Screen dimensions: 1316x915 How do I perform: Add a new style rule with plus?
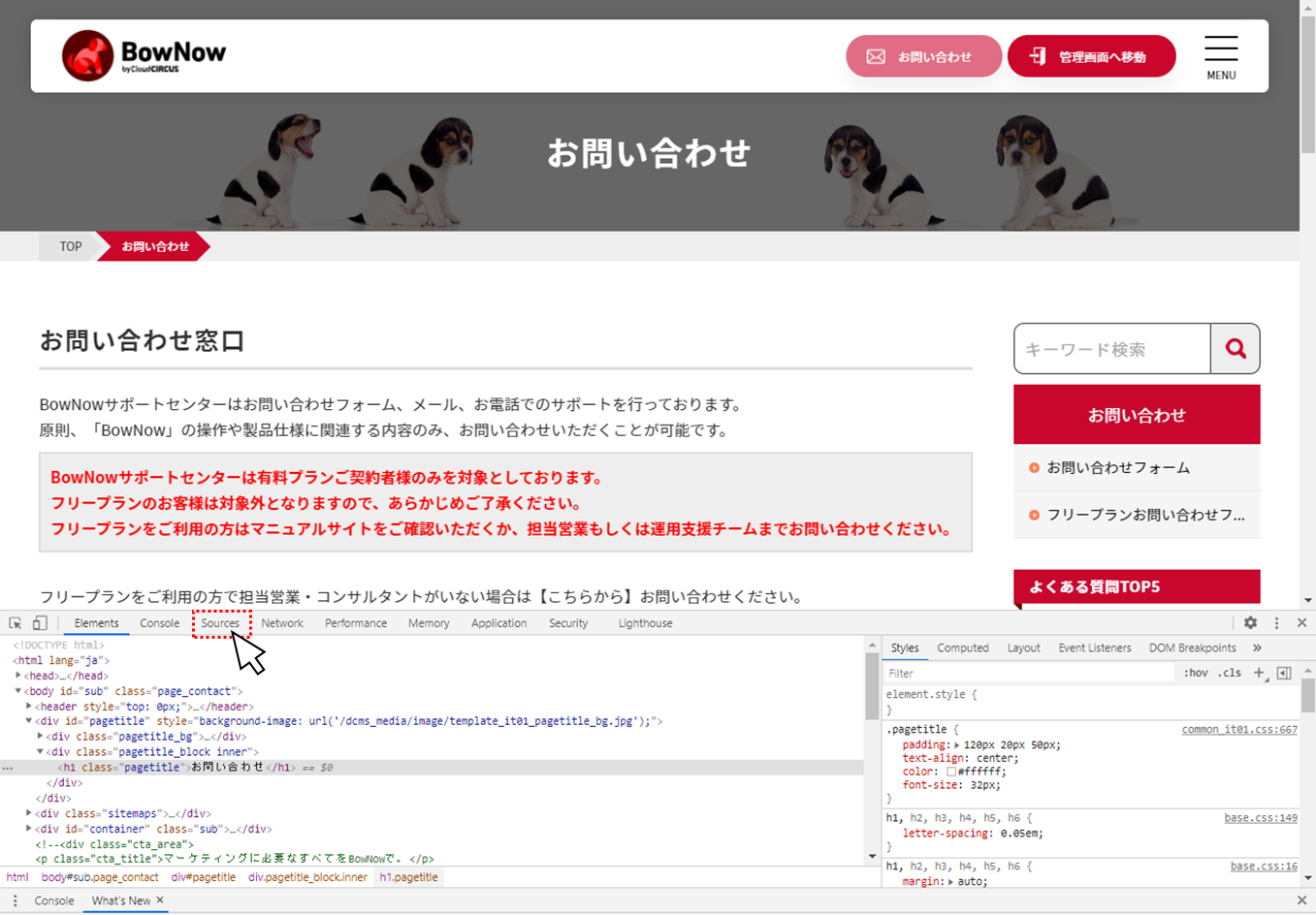tap(1259, 673)
